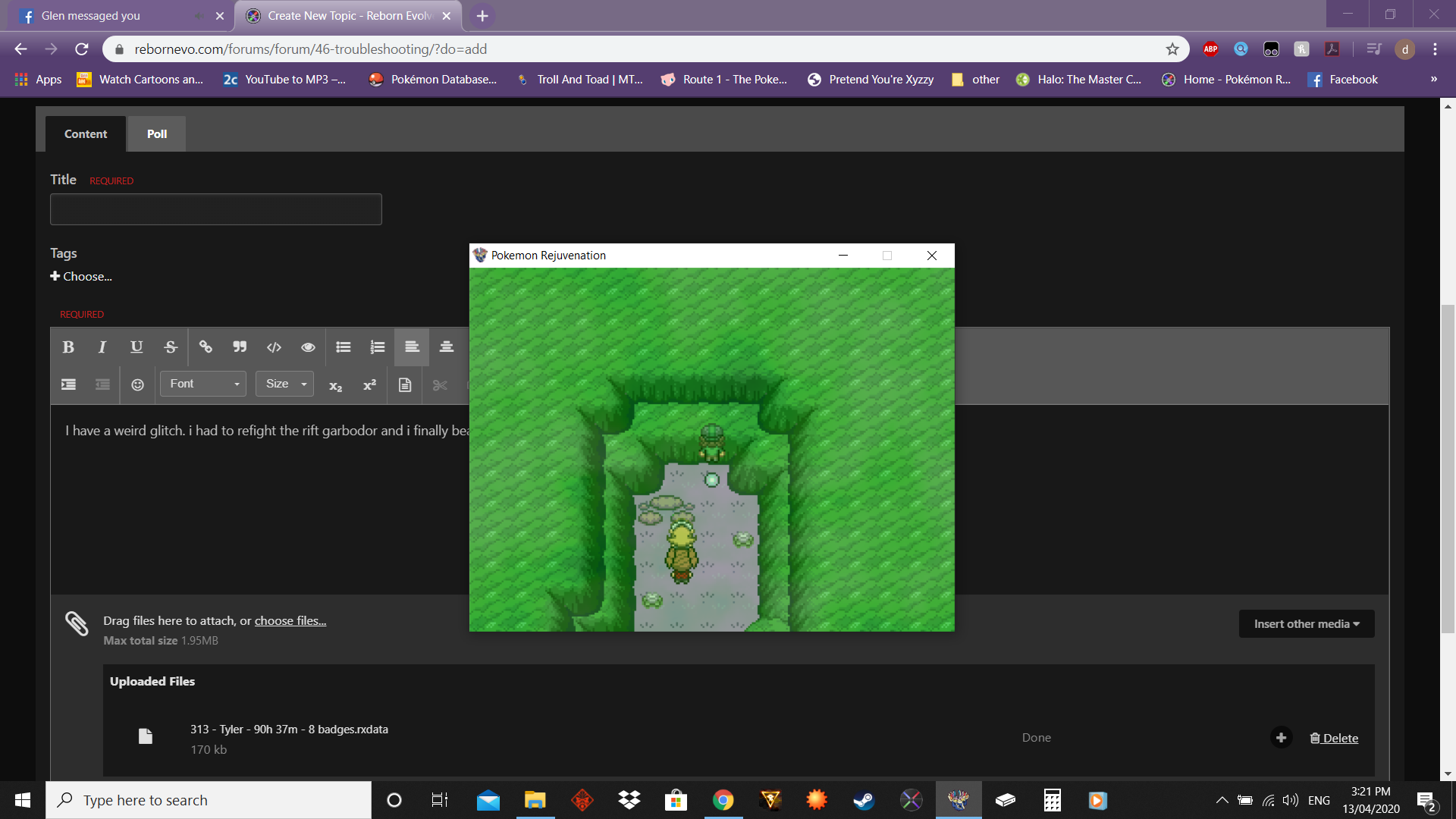Show more bookmarks with chevron
1456x819 pixels.
(x=1434, y=80)
